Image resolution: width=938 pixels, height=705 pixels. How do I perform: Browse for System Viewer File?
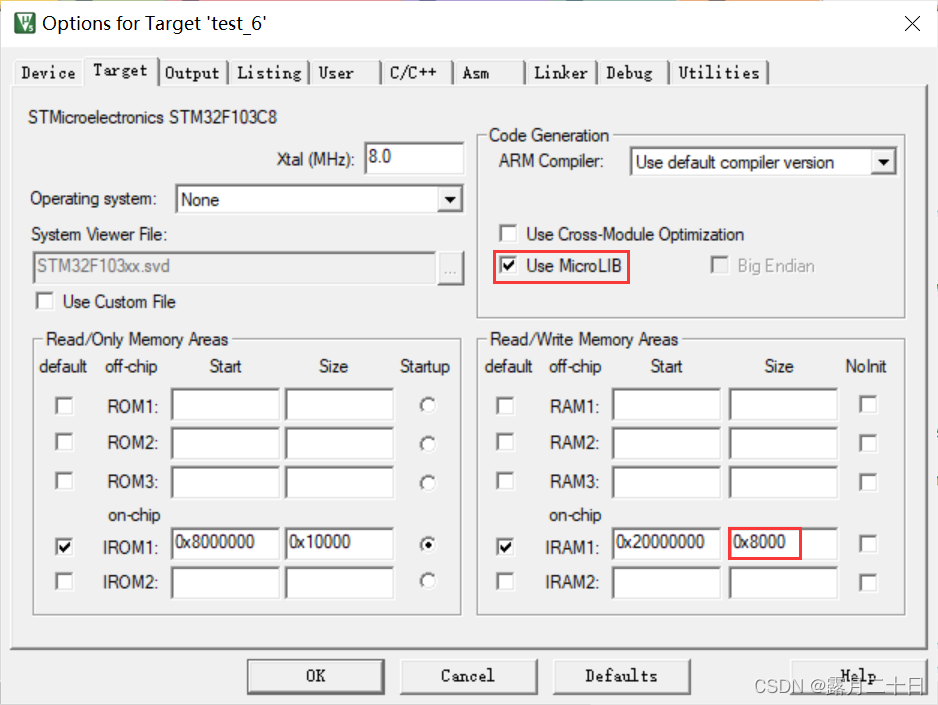[450, 269]
